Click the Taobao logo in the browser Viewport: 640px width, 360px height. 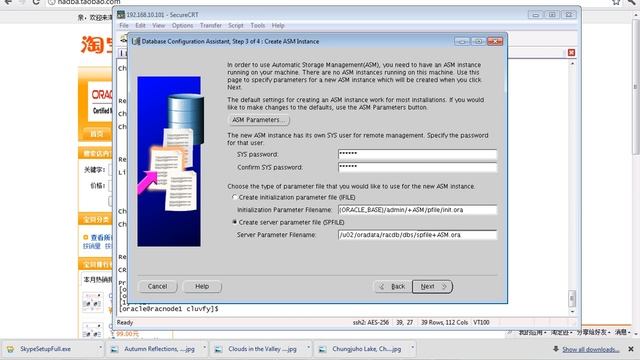click(x=96, y=45)
